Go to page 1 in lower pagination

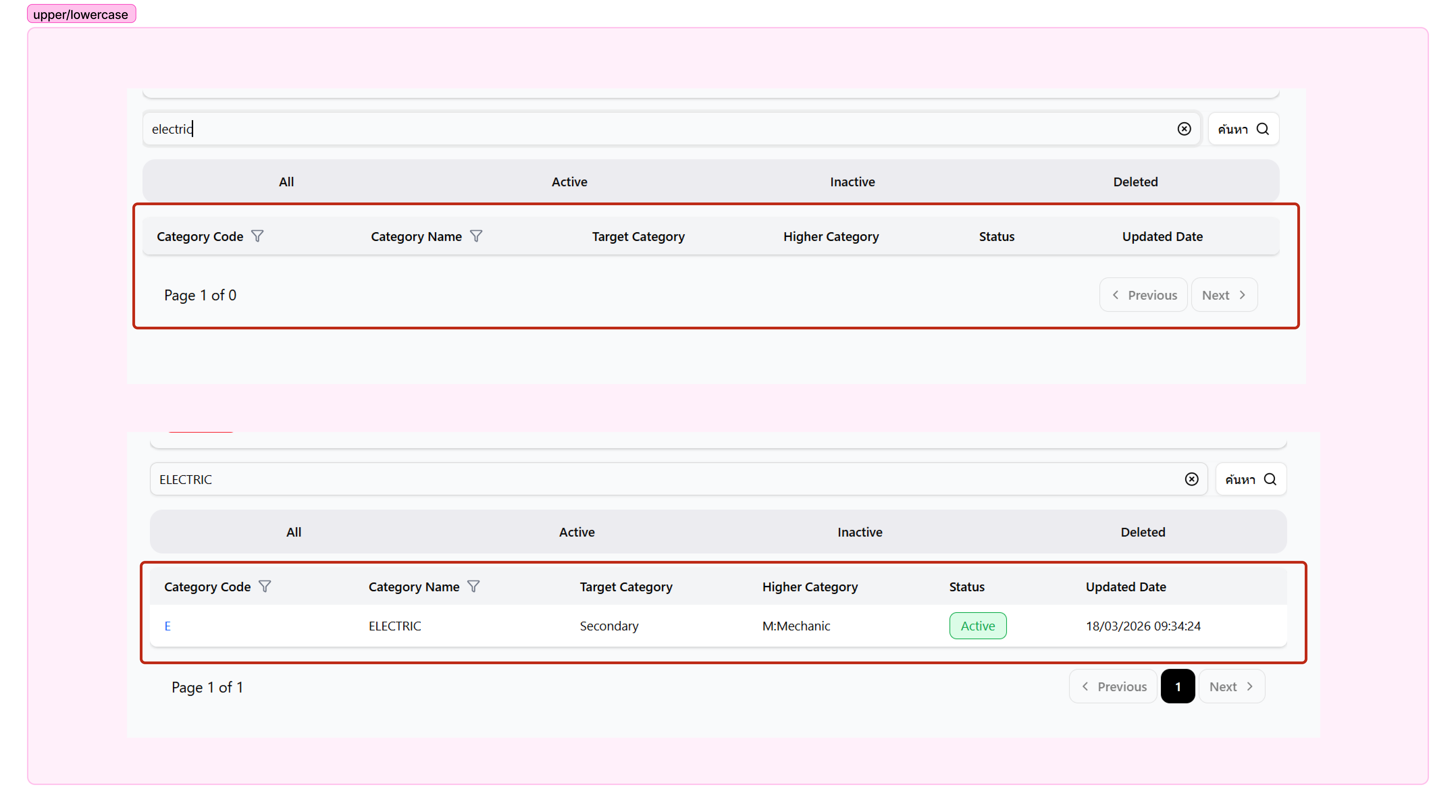pos(1177,686)
